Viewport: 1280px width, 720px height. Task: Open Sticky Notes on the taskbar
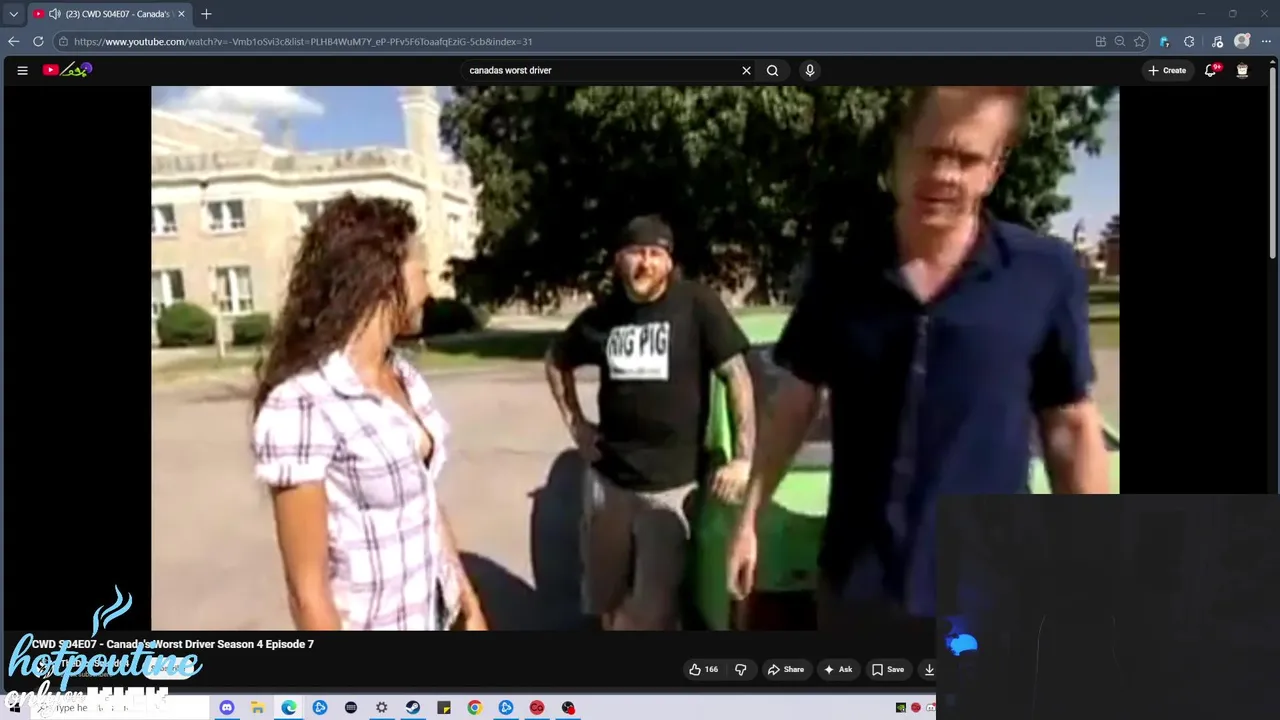point(444,707)
